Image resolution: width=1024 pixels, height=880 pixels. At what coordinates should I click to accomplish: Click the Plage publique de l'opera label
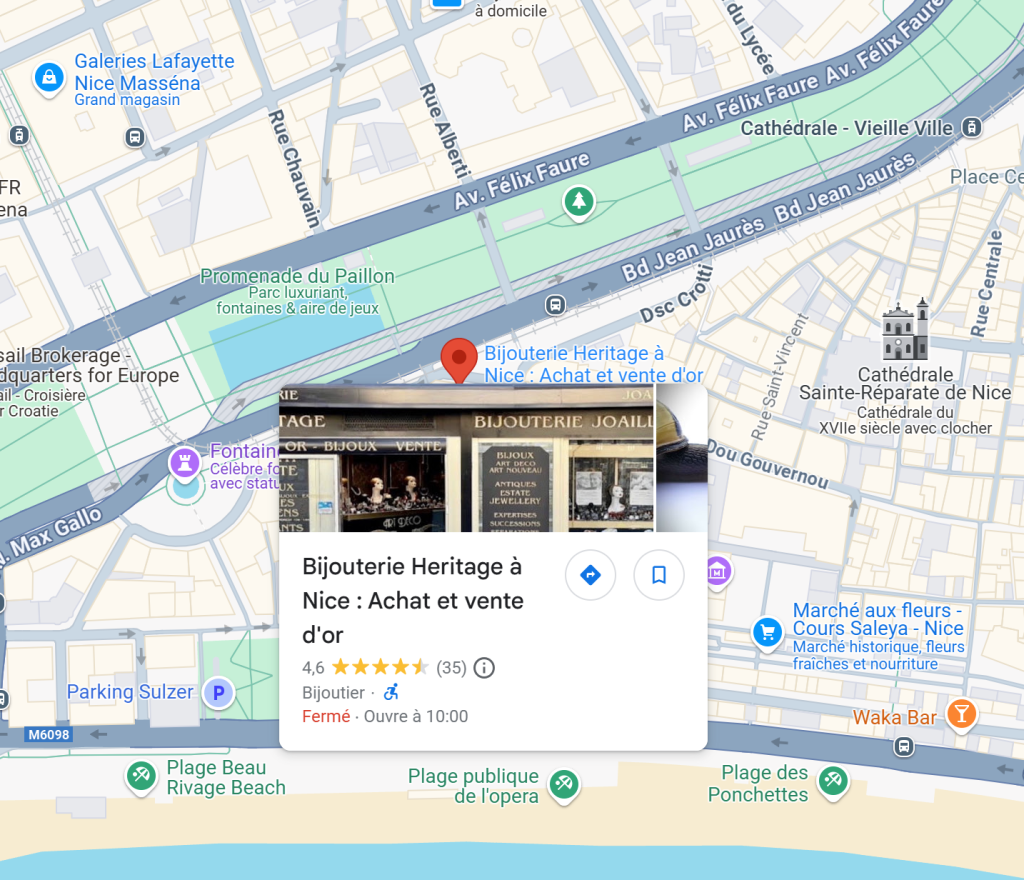(473, 786)
